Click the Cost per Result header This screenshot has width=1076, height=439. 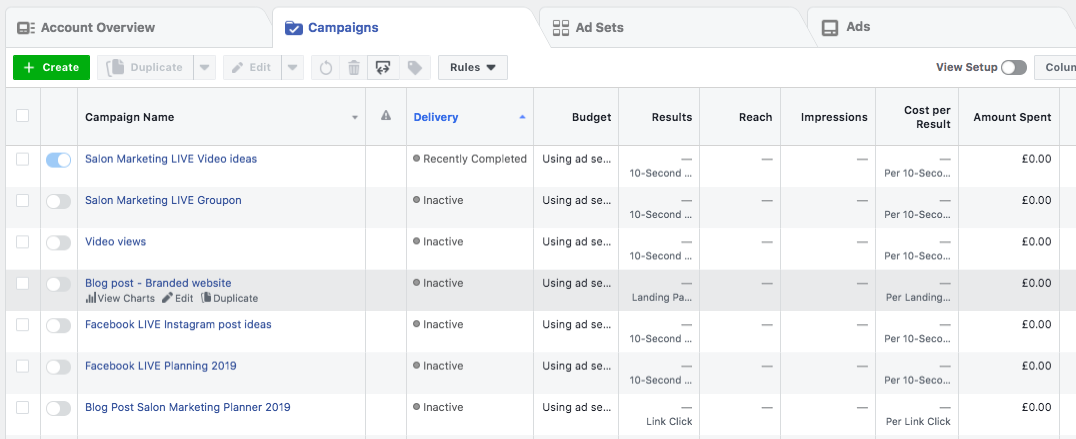tap(927, 117)
